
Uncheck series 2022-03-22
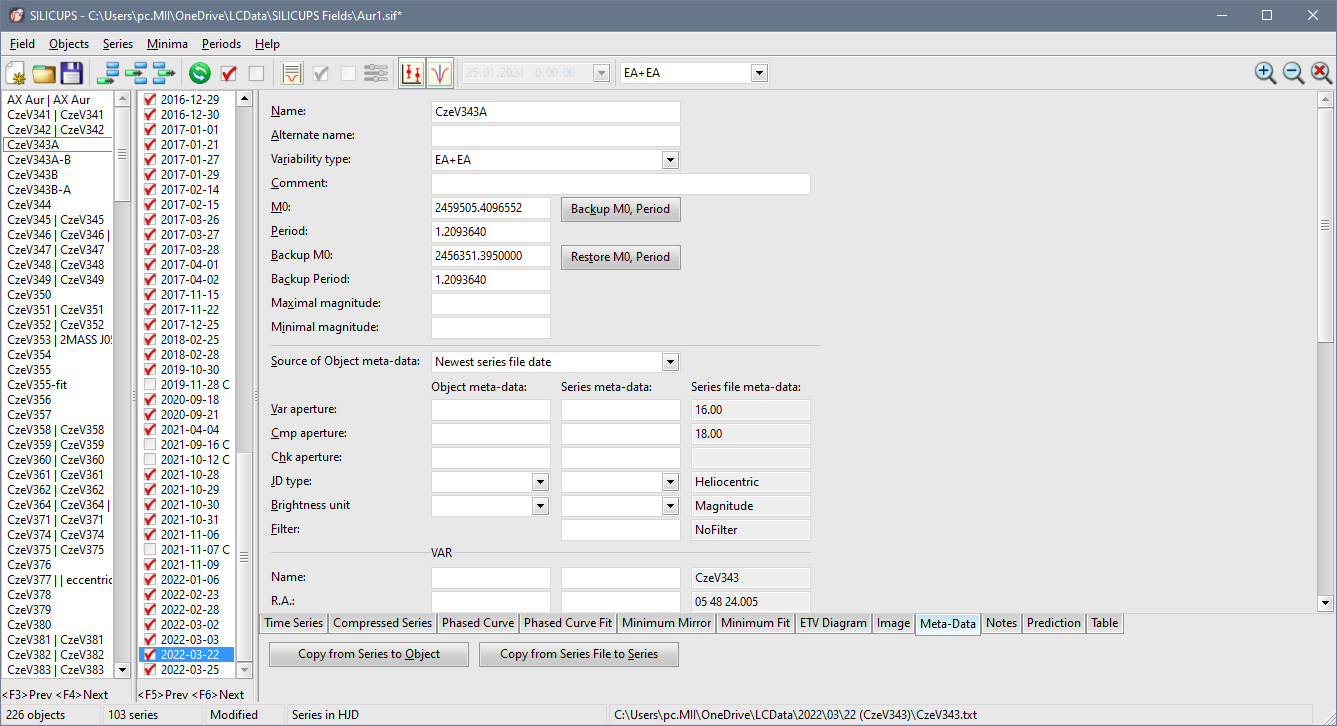point(150,655)
